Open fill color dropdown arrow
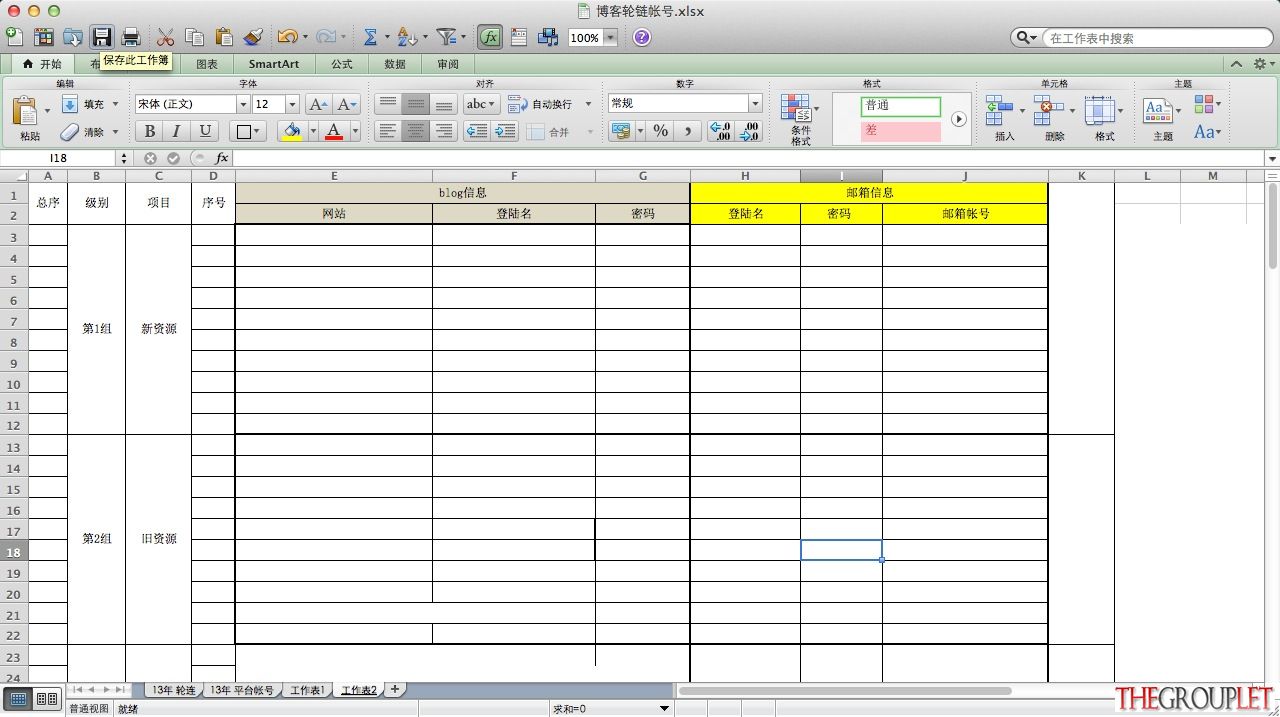This screenshot has width=1280, height=717. pyautogui.click(x=312, y=131)
